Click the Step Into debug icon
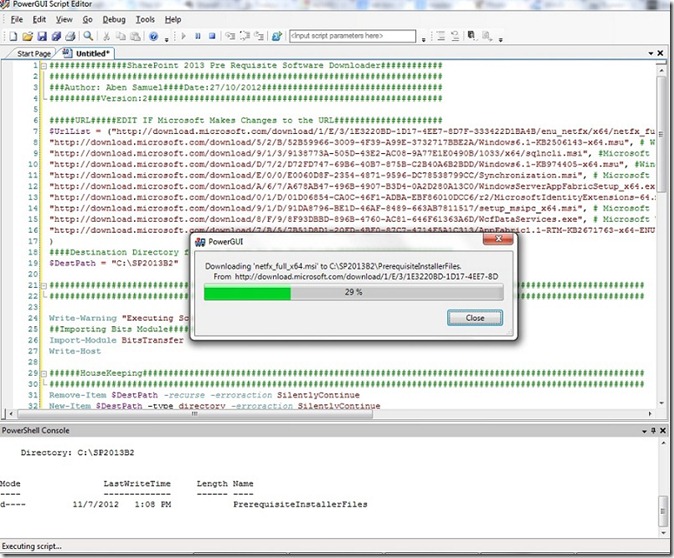 230,36
